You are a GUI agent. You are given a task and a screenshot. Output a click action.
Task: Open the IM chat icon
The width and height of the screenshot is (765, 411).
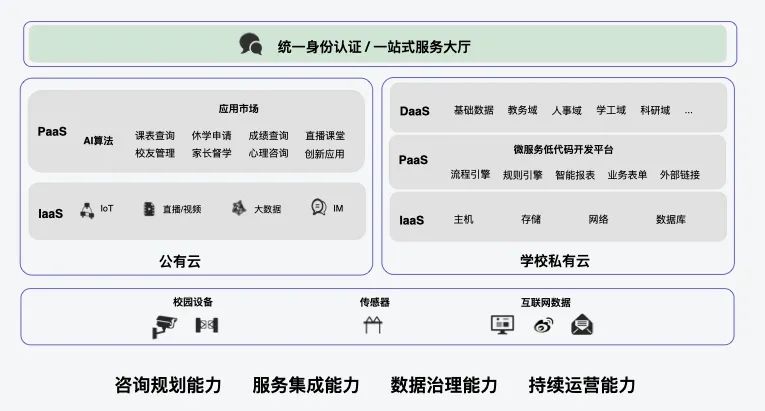point(318,208)
